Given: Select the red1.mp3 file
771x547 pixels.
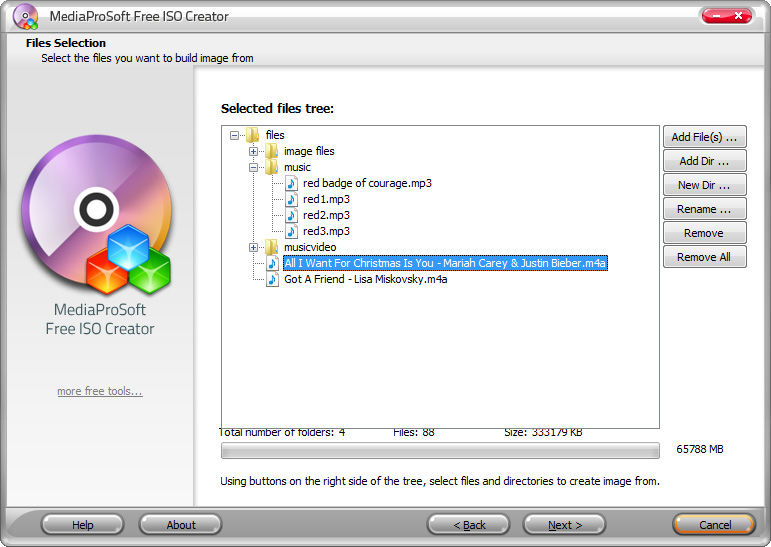Looking at the screenshot, I should 326,199.
